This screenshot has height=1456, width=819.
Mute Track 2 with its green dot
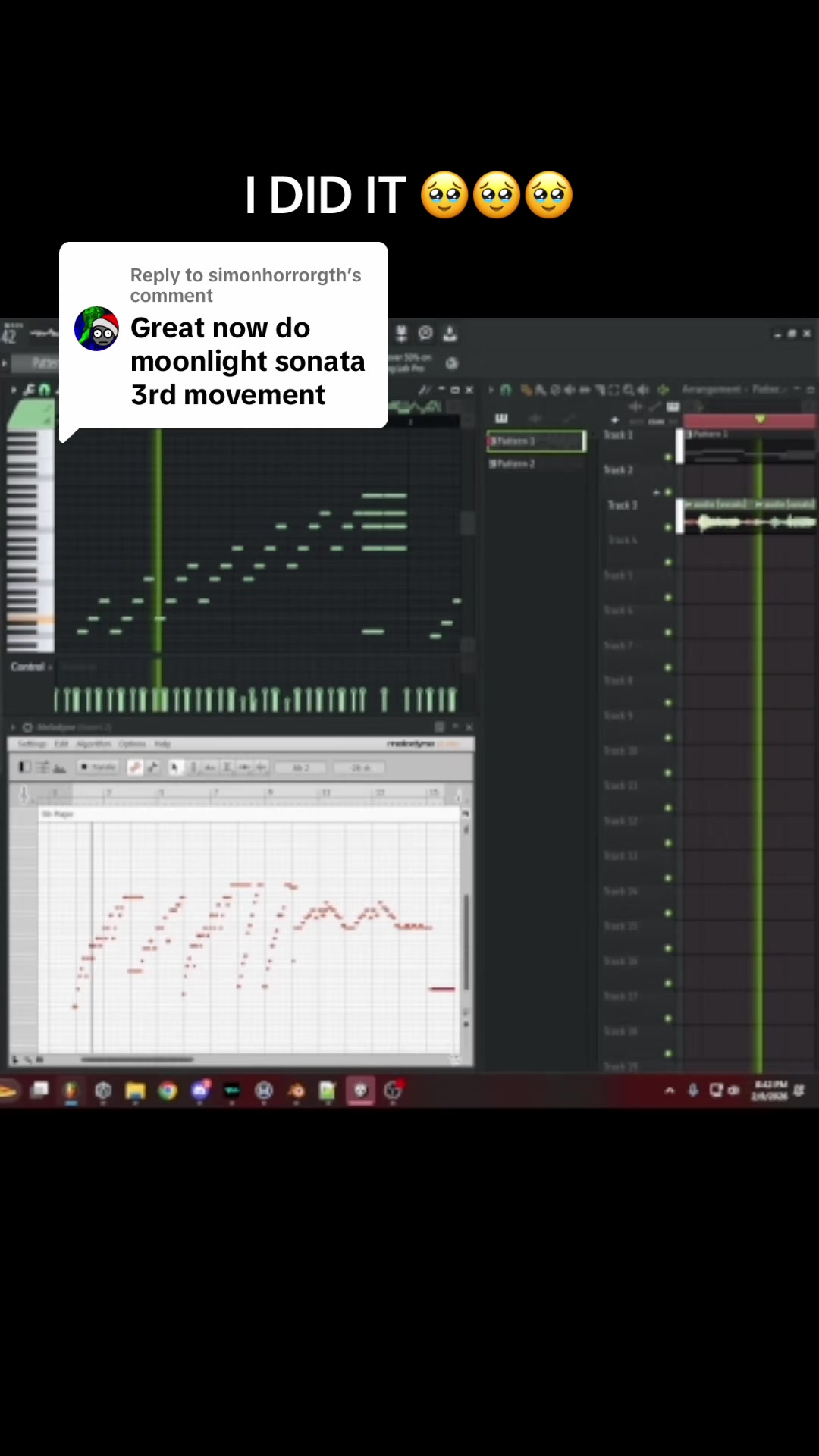tap(668, 492)
